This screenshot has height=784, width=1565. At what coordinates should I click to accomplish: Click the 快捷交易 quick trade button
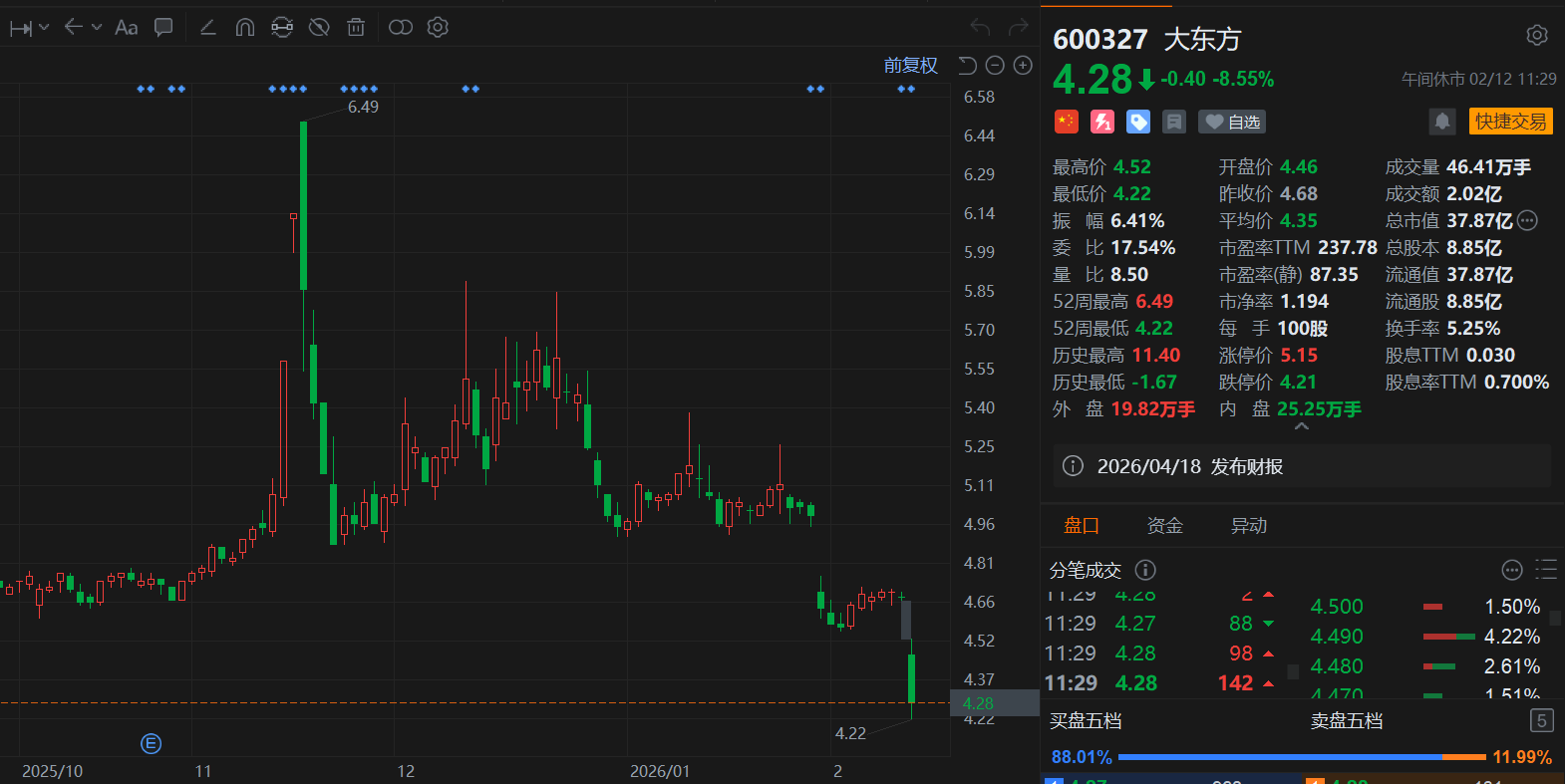(x=1510, y=122)
